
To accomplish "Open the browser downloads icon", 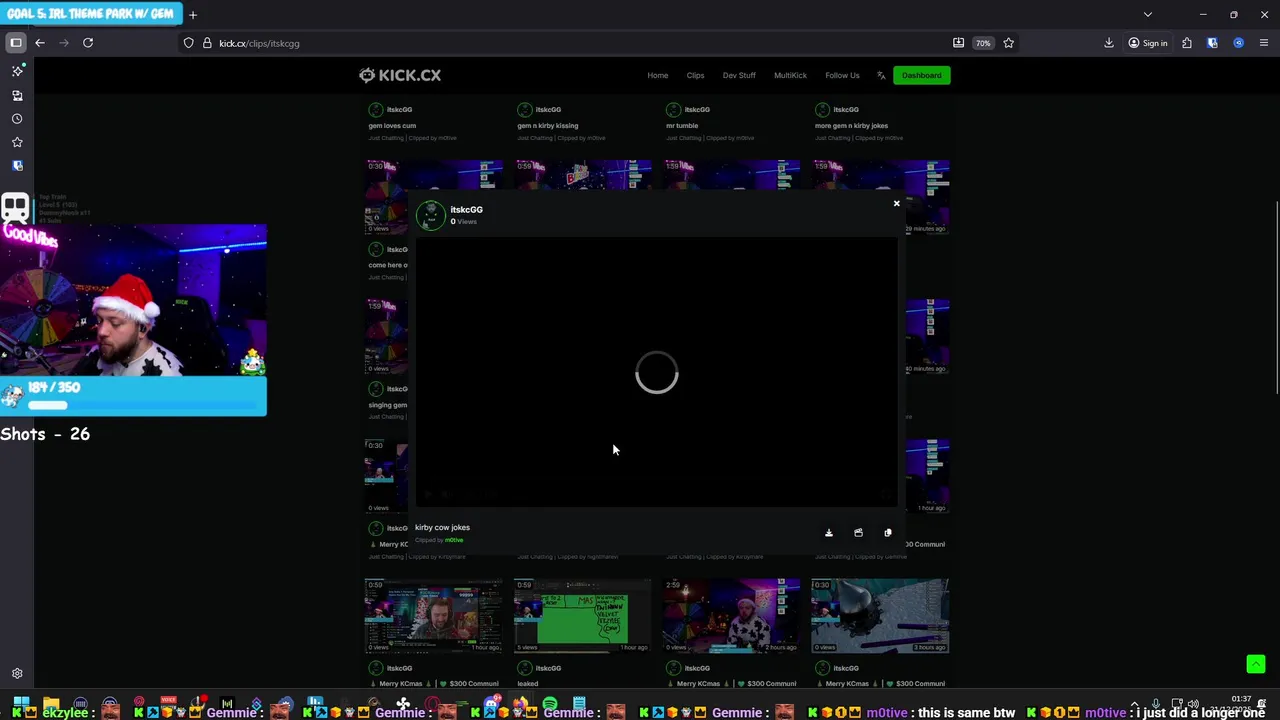I will (x=1109, y=43).
